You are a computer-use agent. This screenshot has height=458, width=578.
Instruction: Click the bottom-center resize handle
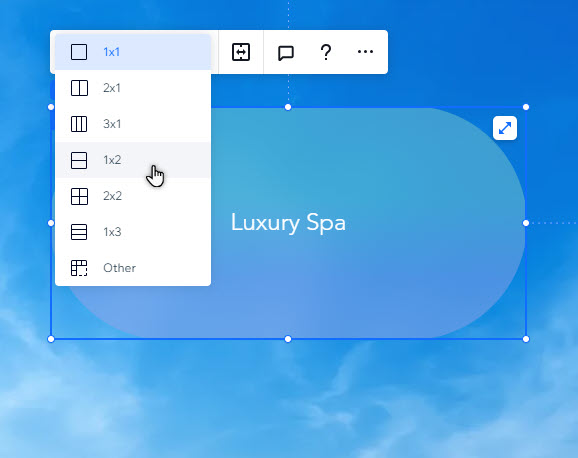pos(288,339)
